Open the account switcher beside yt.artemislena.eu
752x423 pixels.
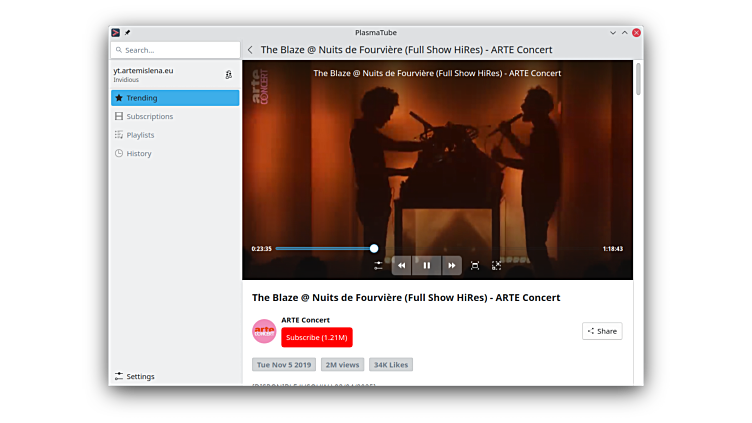tap(229, 74)
